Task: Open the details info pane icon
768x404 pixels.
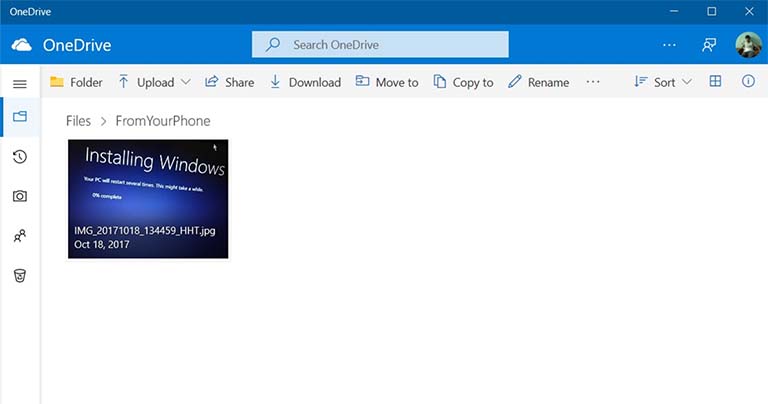Action: click(x=748, y=81)
